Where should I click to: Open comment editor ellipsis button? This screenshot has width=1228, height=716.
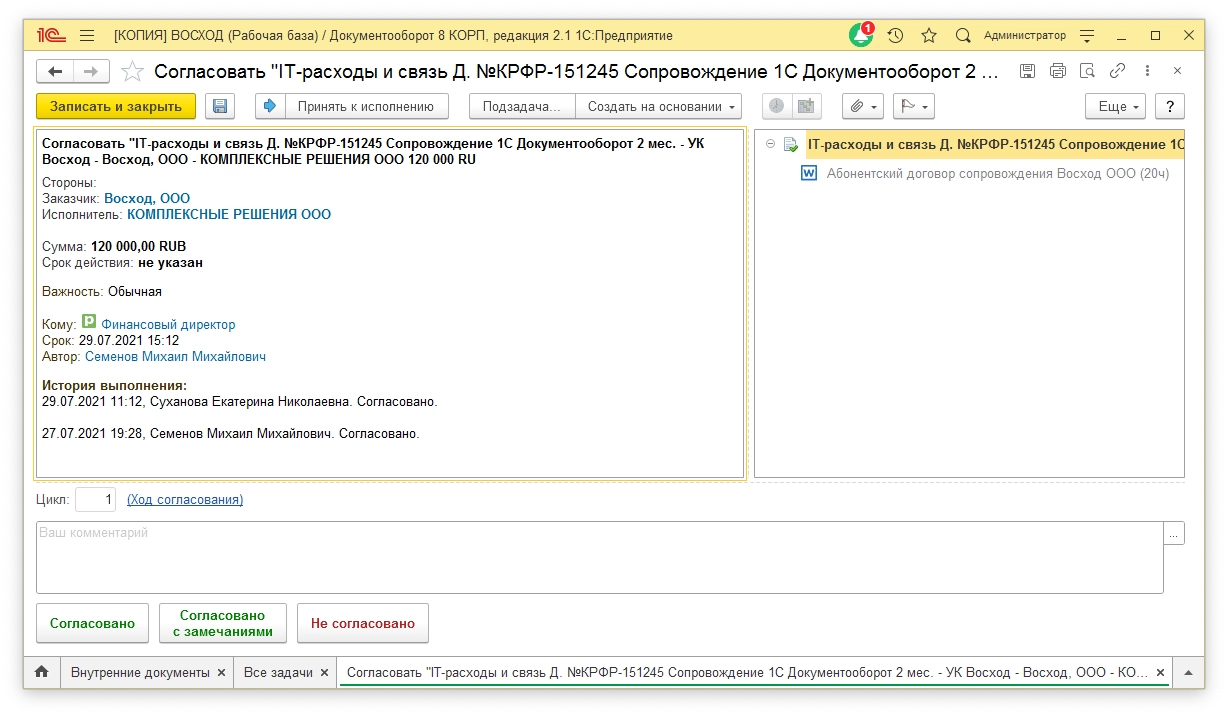pos(1174,533)
